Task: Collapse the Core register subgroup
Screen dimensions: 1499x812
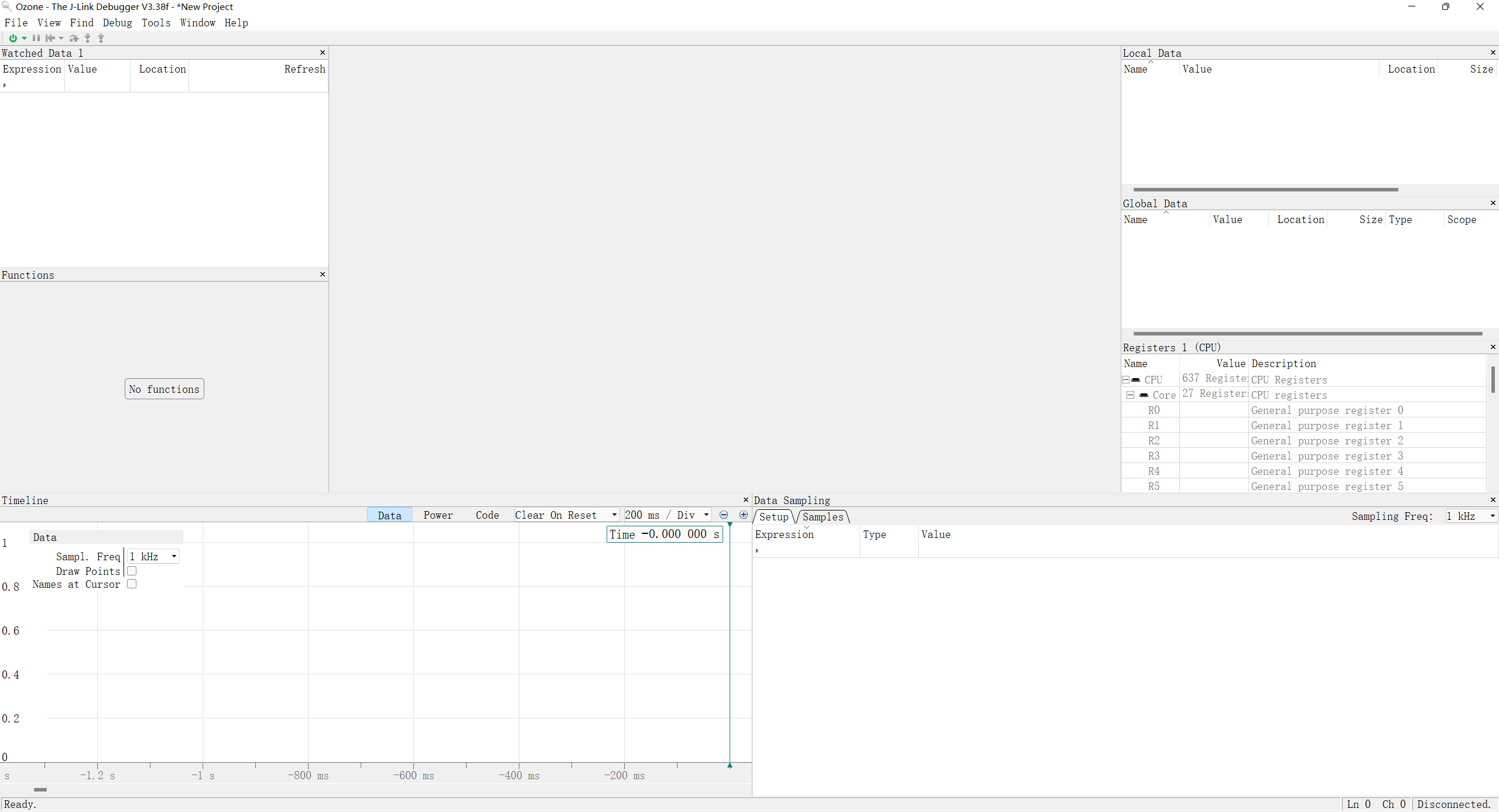Action: (1130, 395)
